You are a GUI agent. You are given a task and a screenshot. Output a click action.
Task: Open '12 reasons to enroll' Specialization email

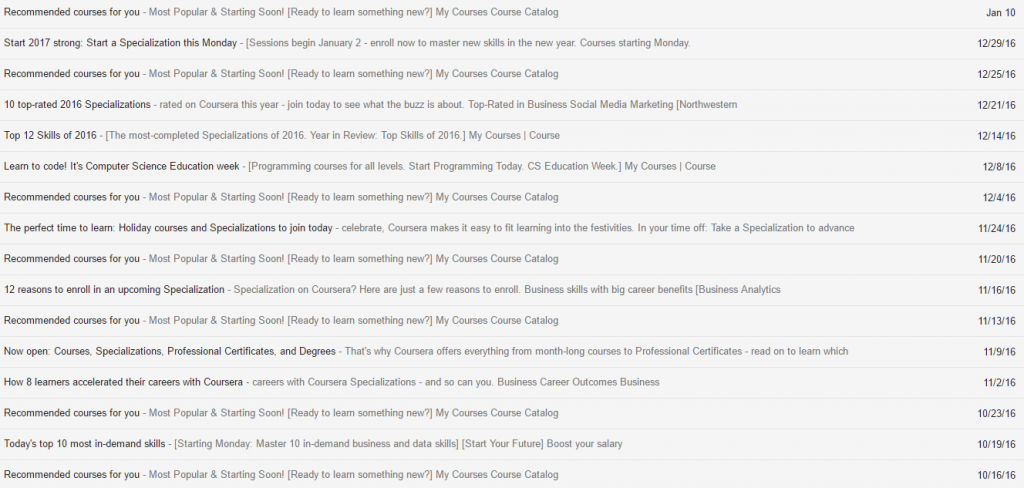click(512, 289)
